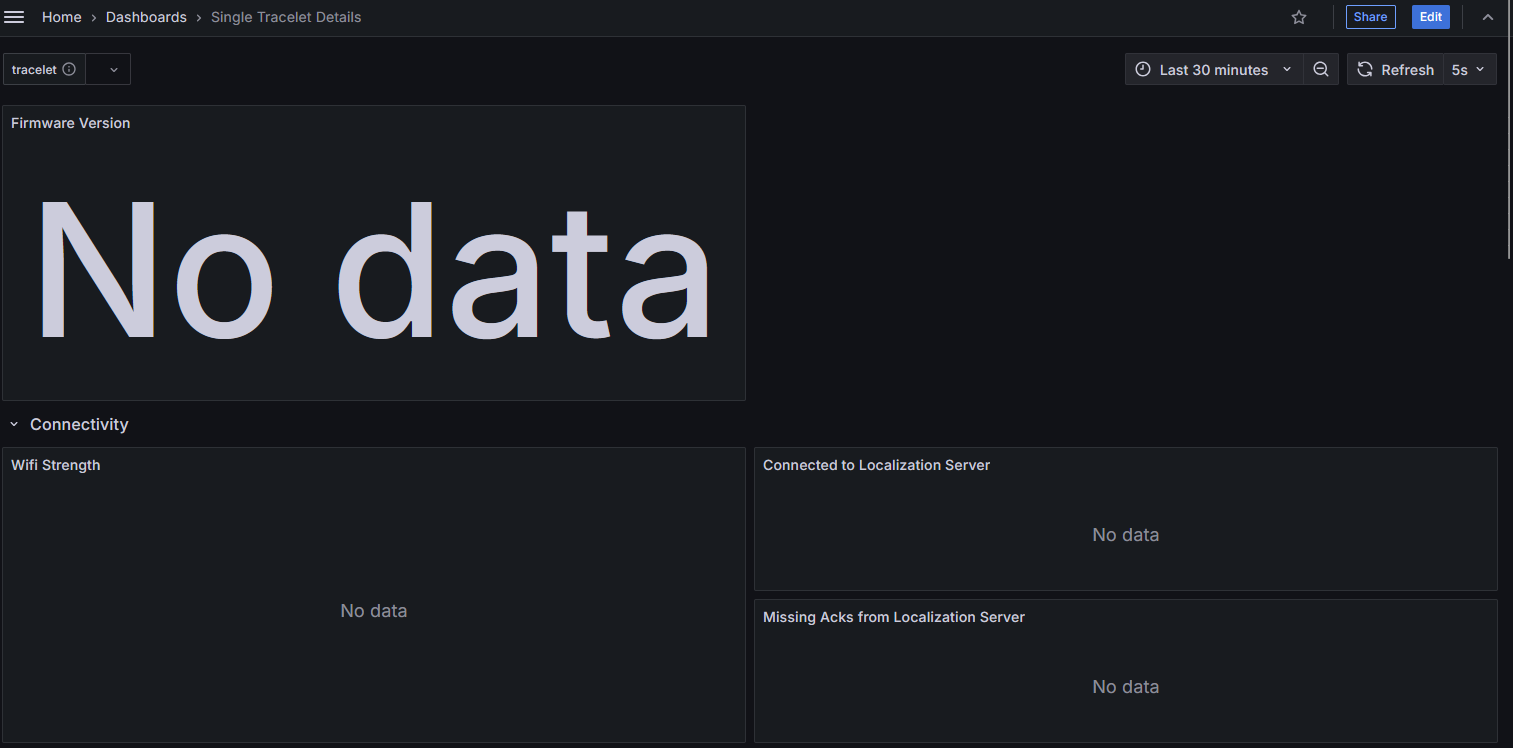Navigate to Dashboards breadcrumb
Image resolution: width=1513 pixels, height=748 pixels.
146,17
